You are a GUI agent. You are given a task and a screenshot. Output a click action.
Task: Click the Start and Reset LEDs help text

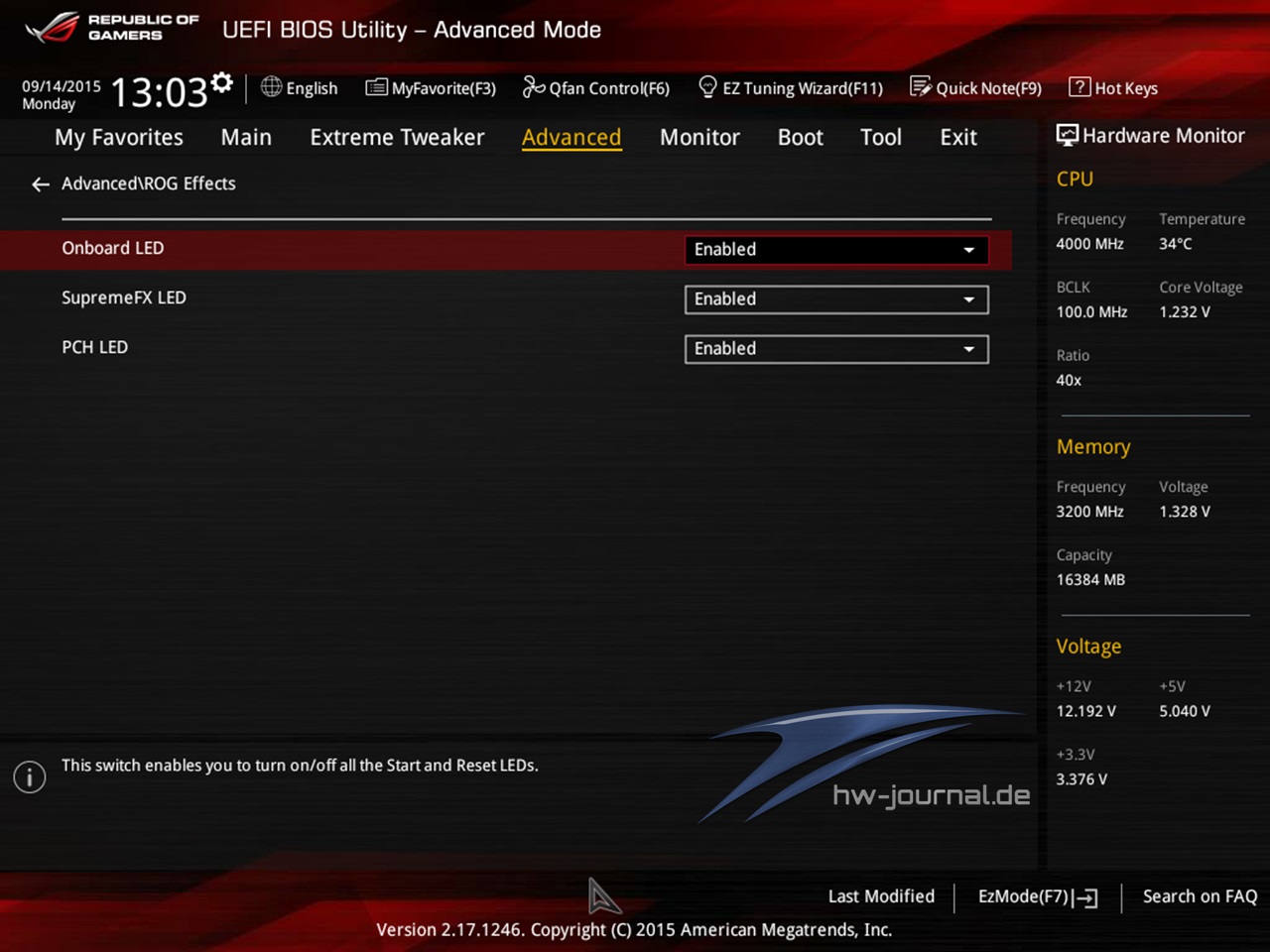tap(300, 766)
